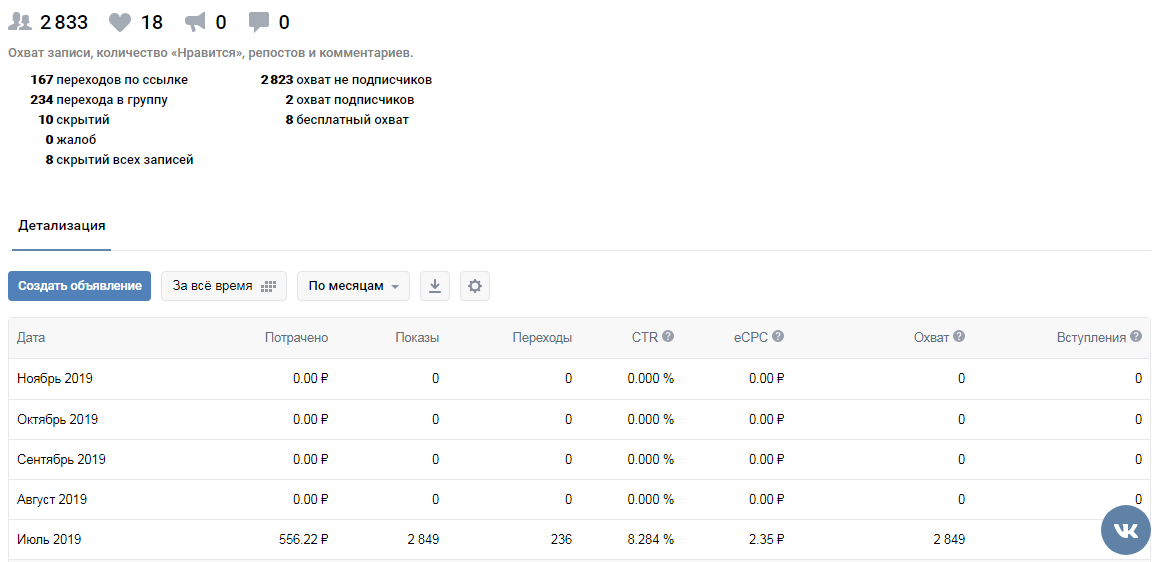The width and height of the screenshot is (1161, 562).
Task: Open the gear column settings button
Action: pos(475,286)
